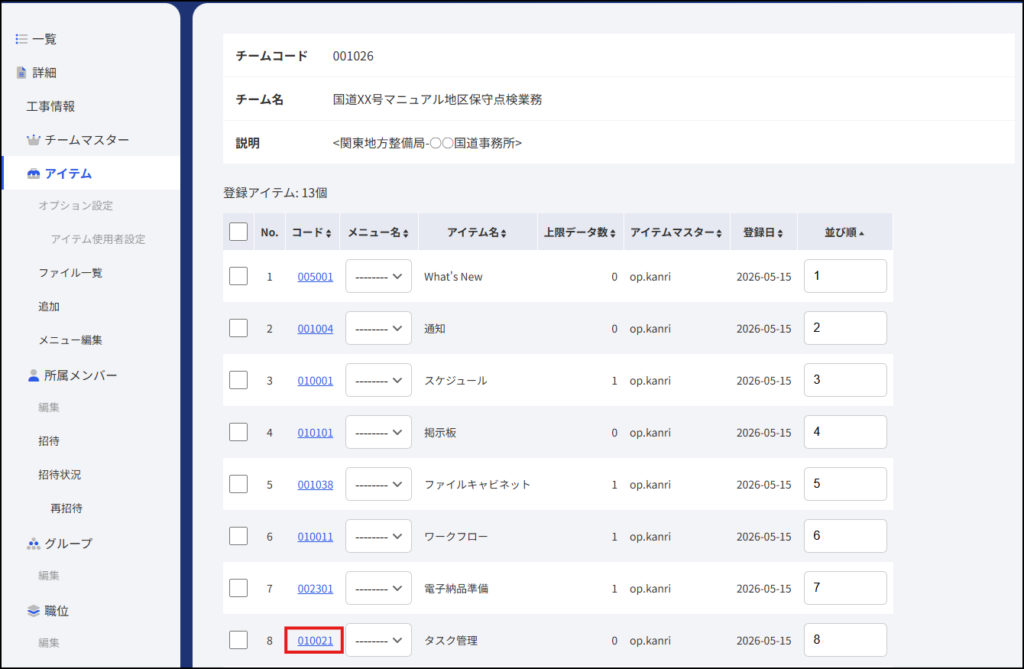Open オプション設定 in the sidebar
1024x669 pixels.
point(75,205)
